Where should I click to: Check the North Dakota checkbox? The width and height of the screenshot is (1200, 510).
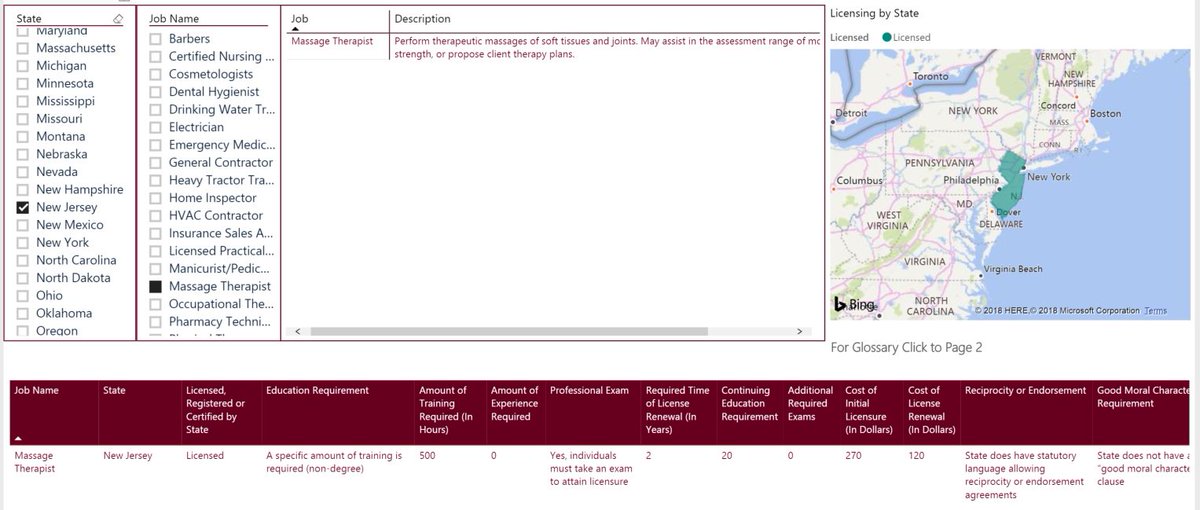coord(23,278)
